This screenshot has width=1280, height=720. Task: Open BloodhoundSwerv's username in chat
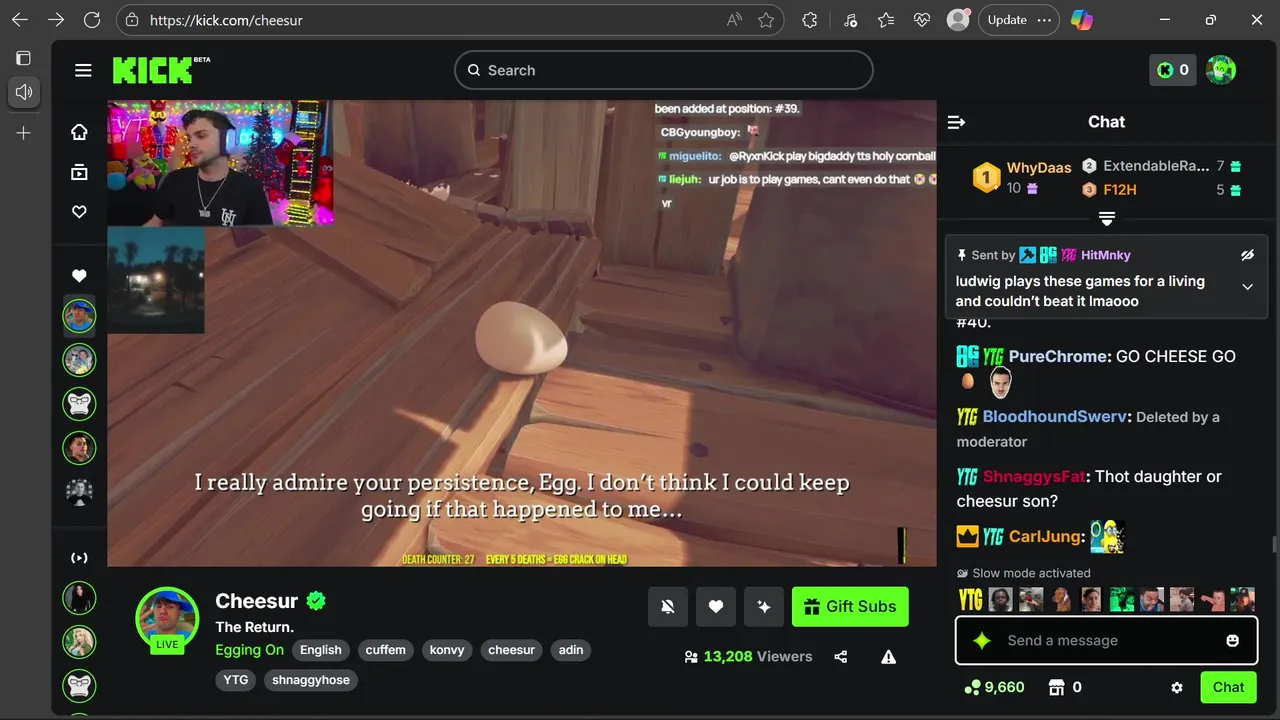click(x=1055, y=416)
